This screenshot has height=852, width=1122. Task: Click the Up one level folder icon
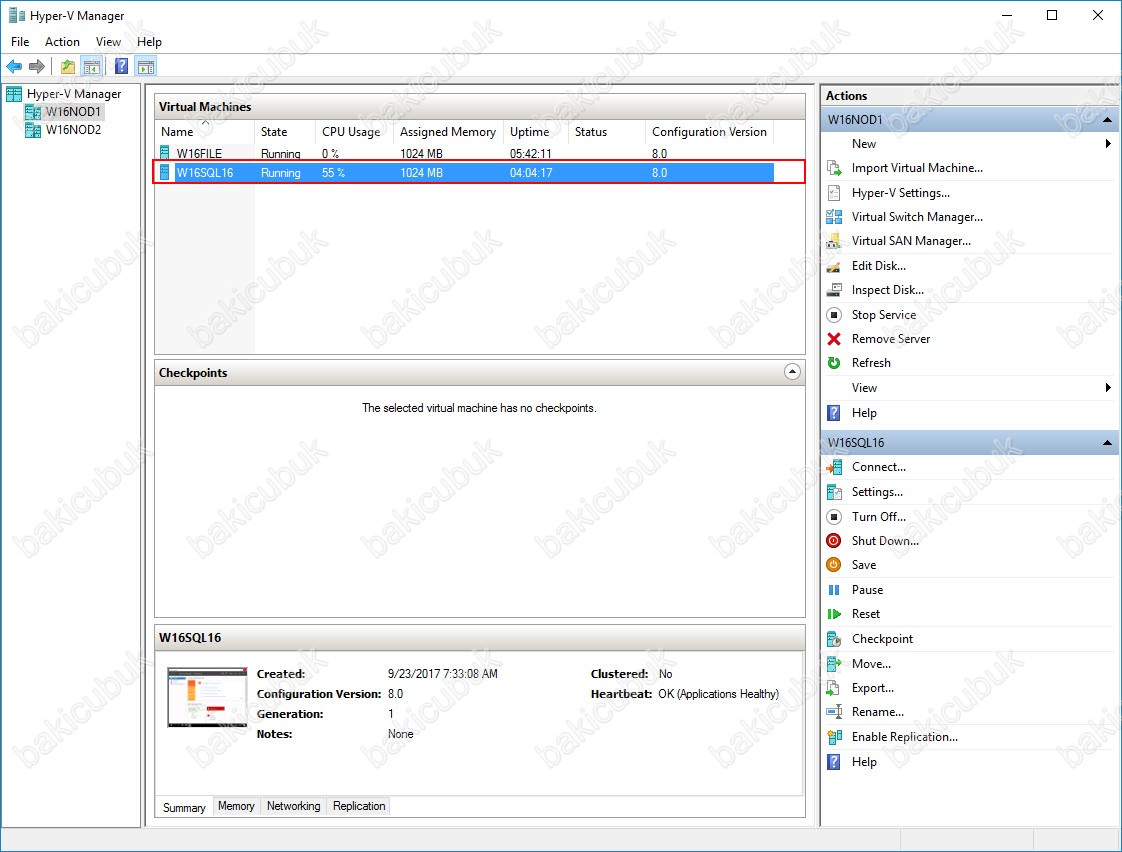pyautogui.click(x=68, y=67)
